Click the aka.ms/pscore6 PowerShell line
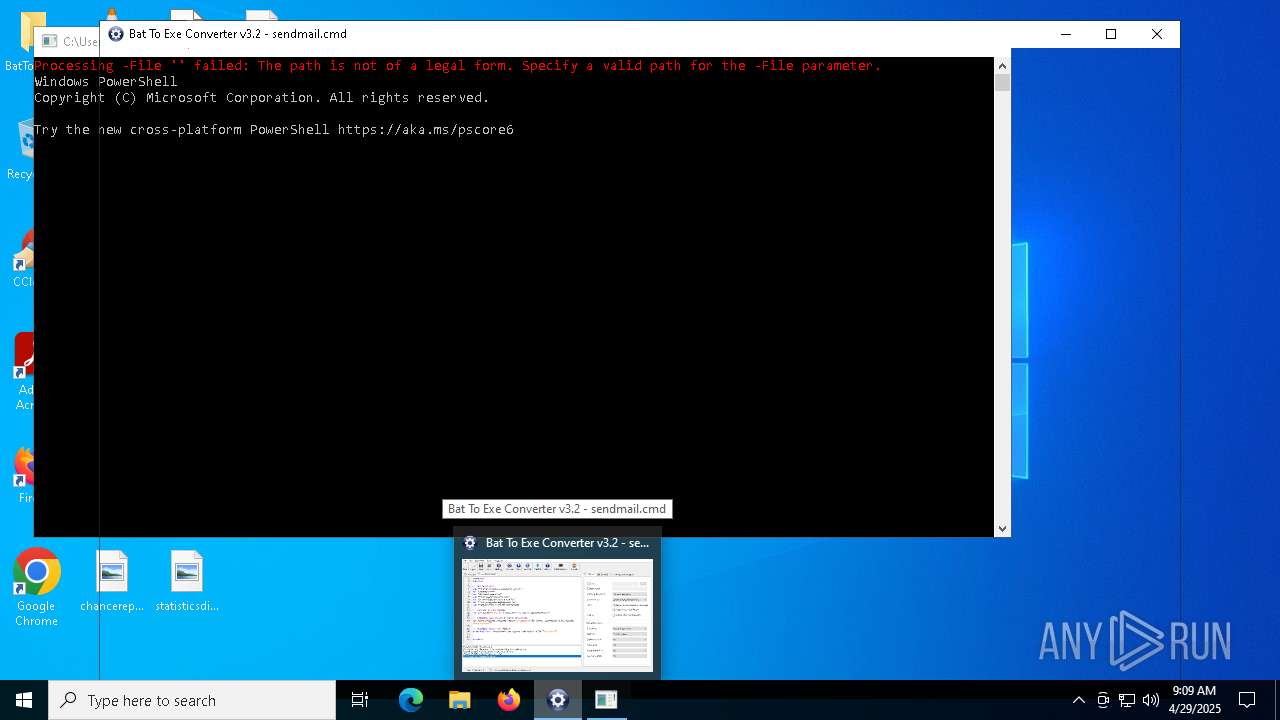The width and height of the screenshot is (1280, 720). tap(274, 130)
